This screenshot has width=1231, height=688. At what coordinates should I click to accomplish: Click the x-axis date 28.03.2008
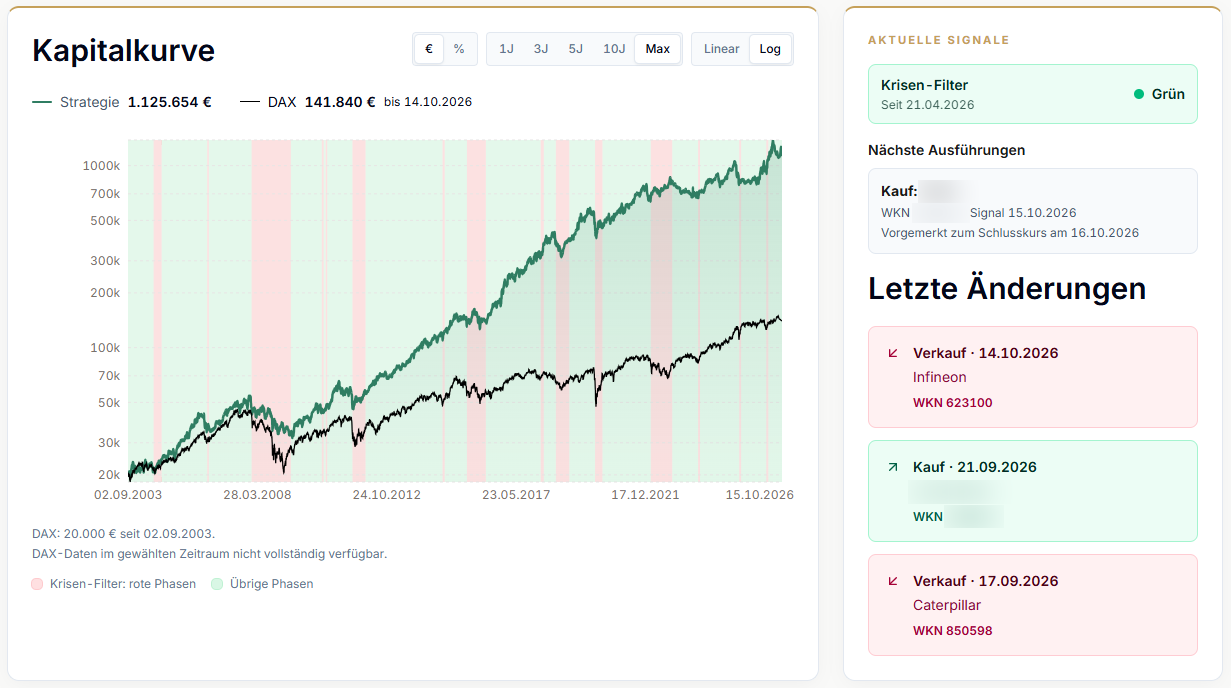257,494
